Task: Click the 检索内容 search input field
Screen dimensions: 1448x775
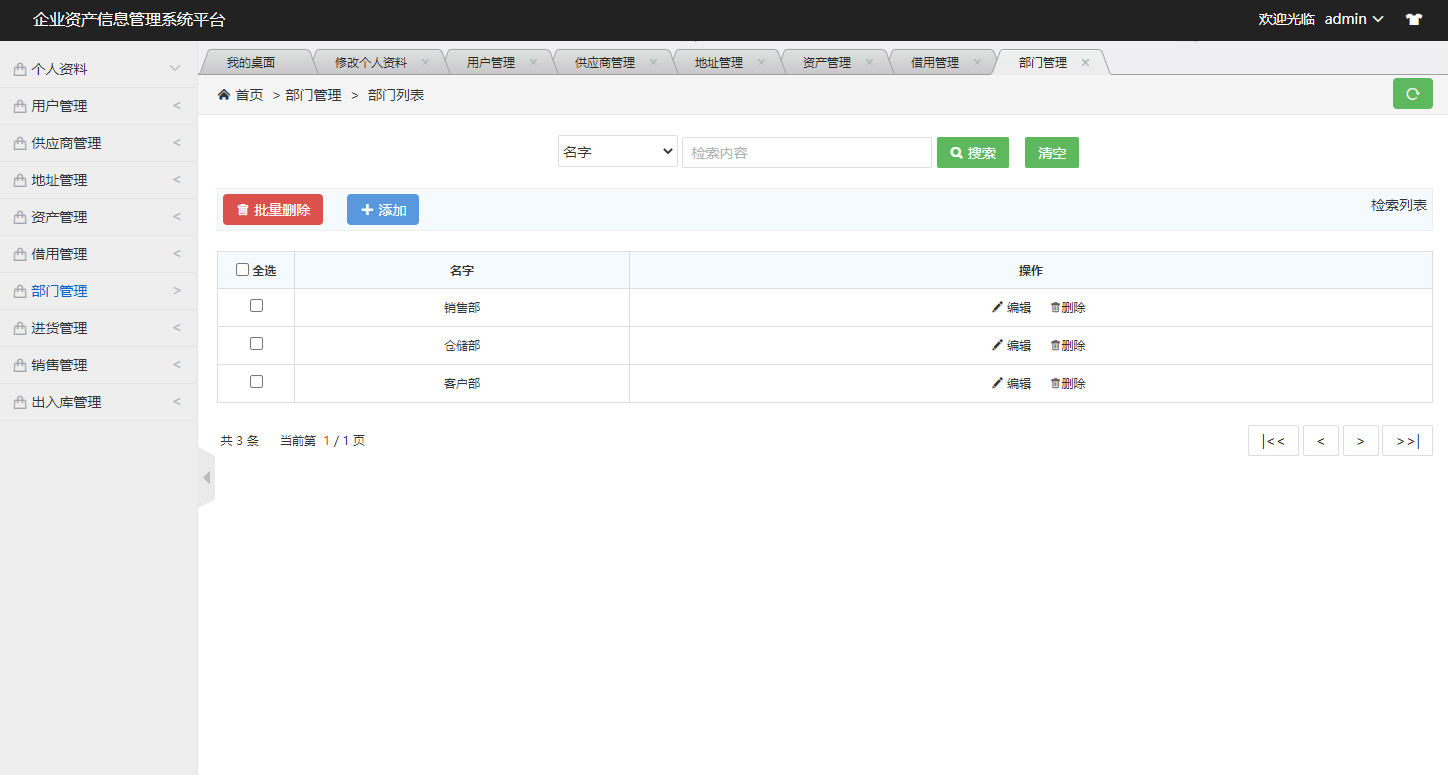Action: coord(806,151)
